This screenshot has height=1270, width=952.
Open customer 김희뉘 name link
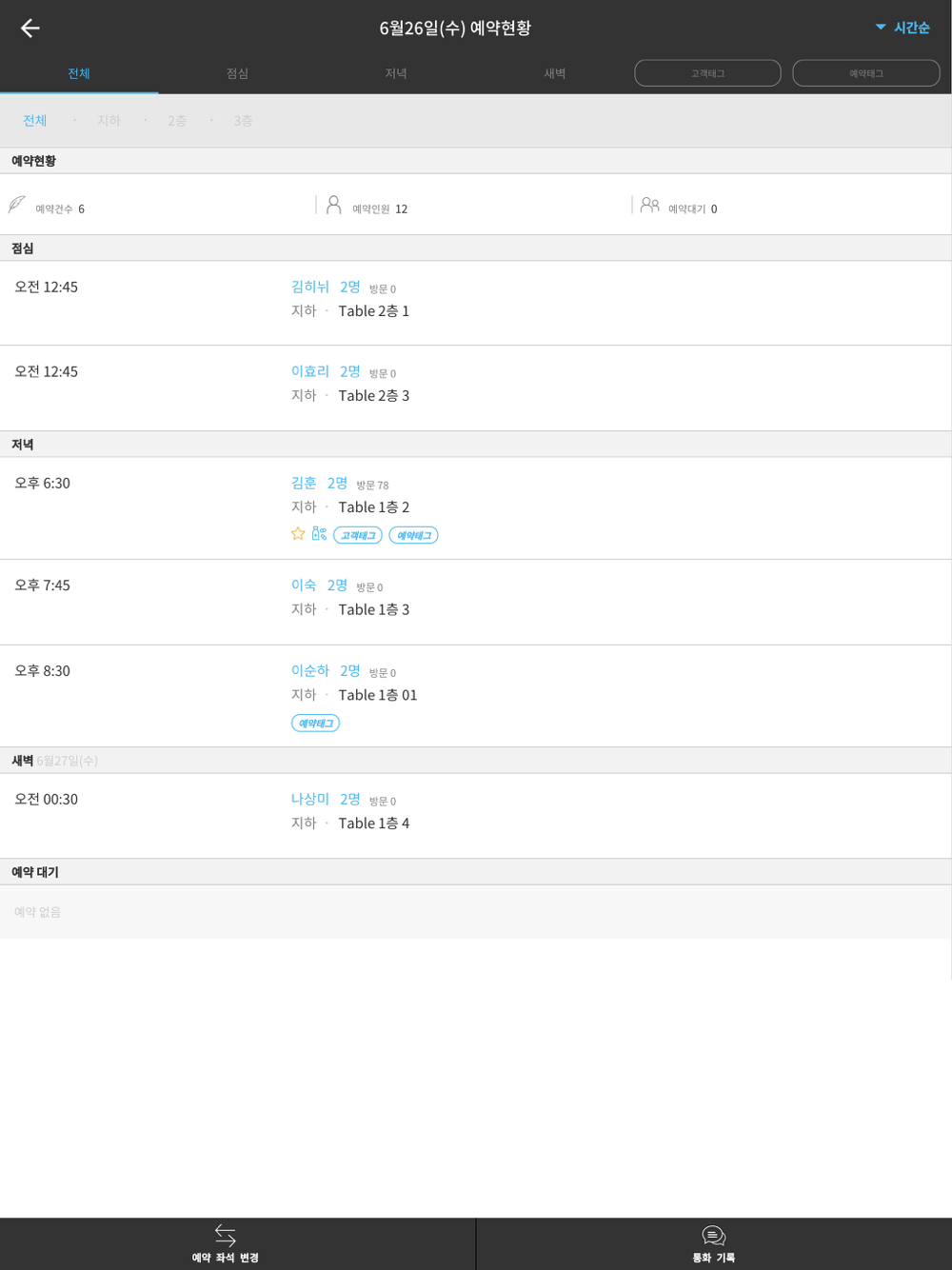coord(310,287)
